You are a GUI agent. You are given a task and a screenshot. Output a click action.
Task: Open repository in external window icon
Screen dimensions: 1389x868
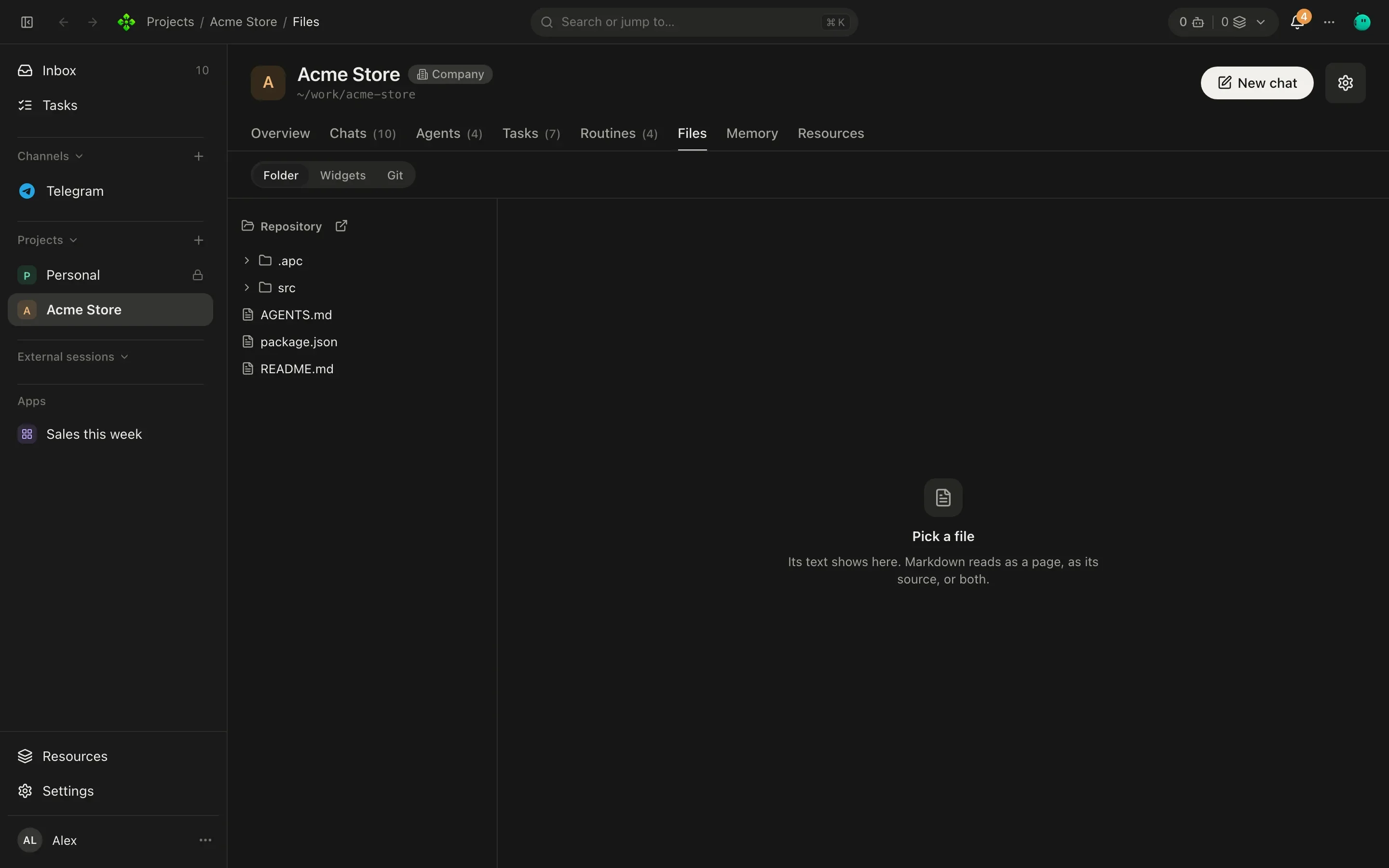(341, 226)
